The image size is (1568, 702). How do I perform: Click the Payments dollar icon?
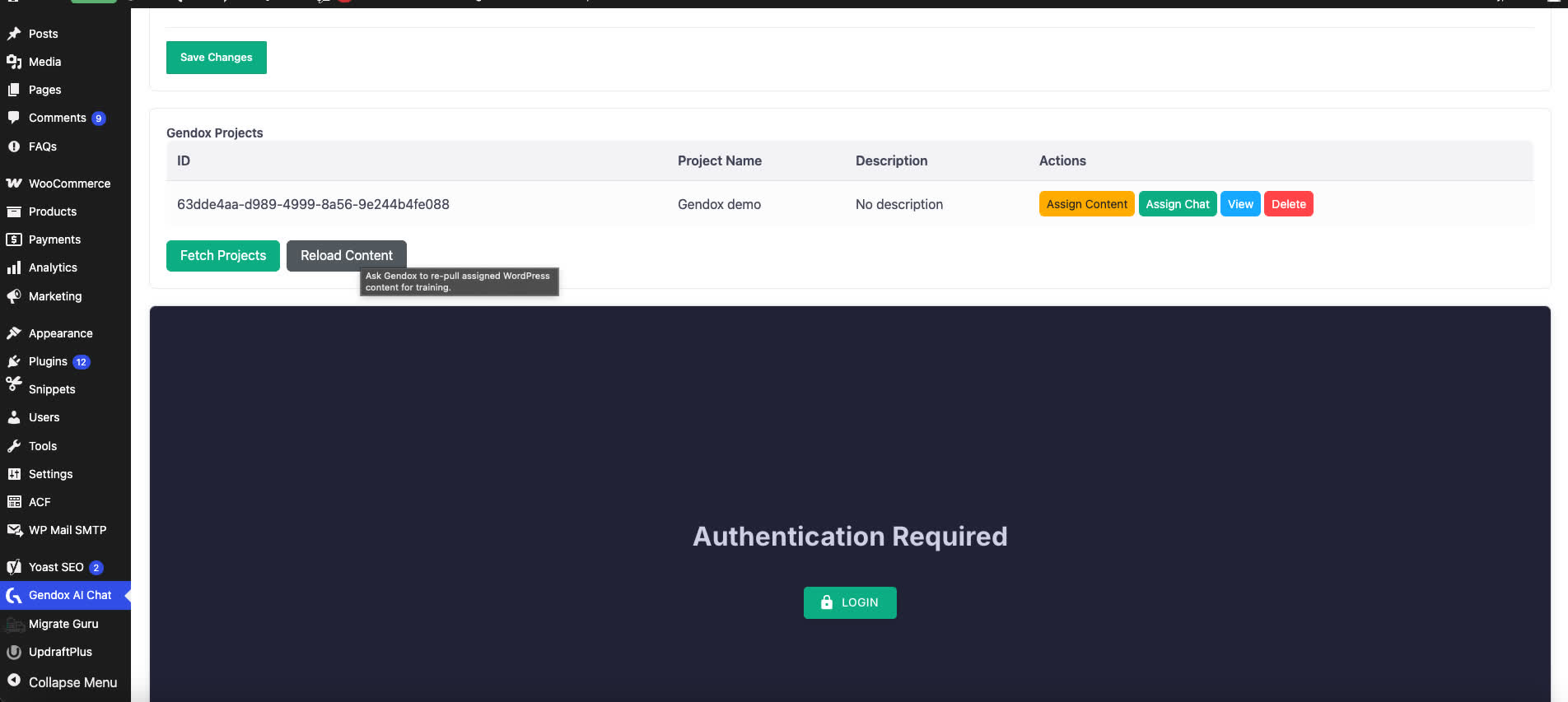tap(14, 239)
